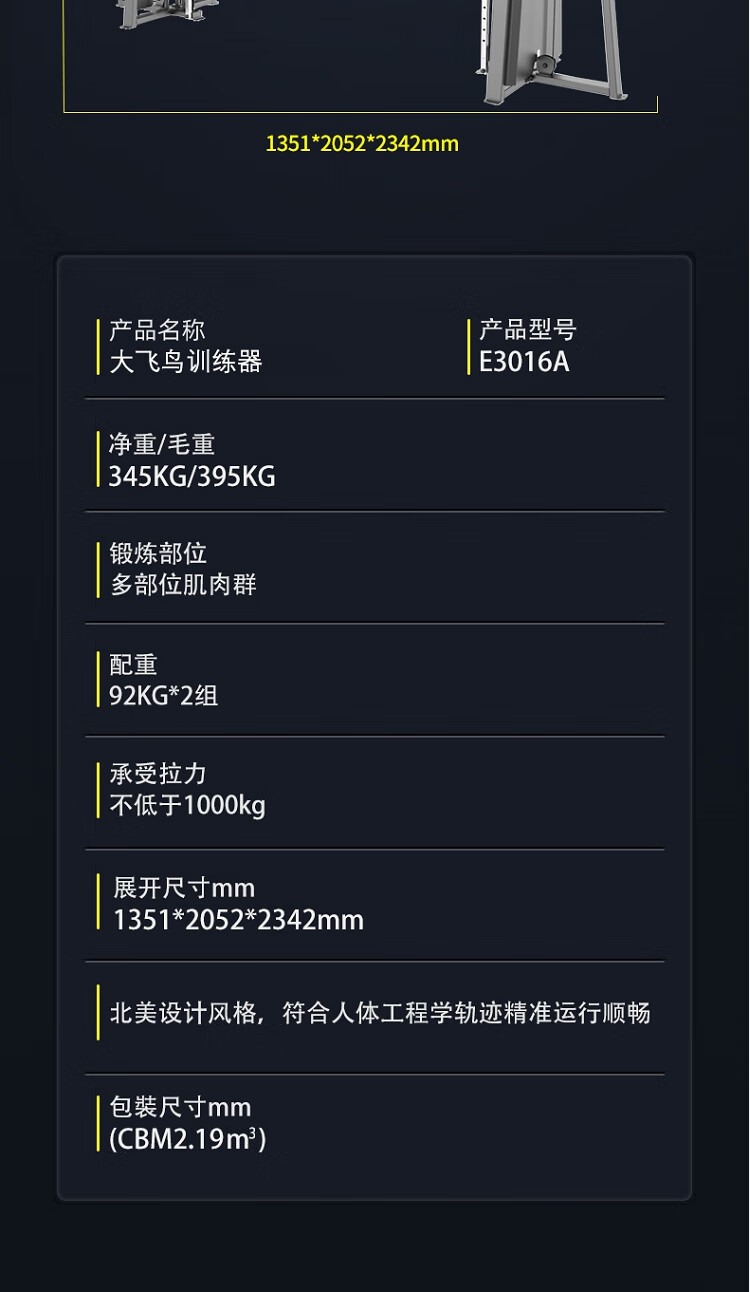
Task: Click the 产品型号 label
Action: click(x=527, y=330)
